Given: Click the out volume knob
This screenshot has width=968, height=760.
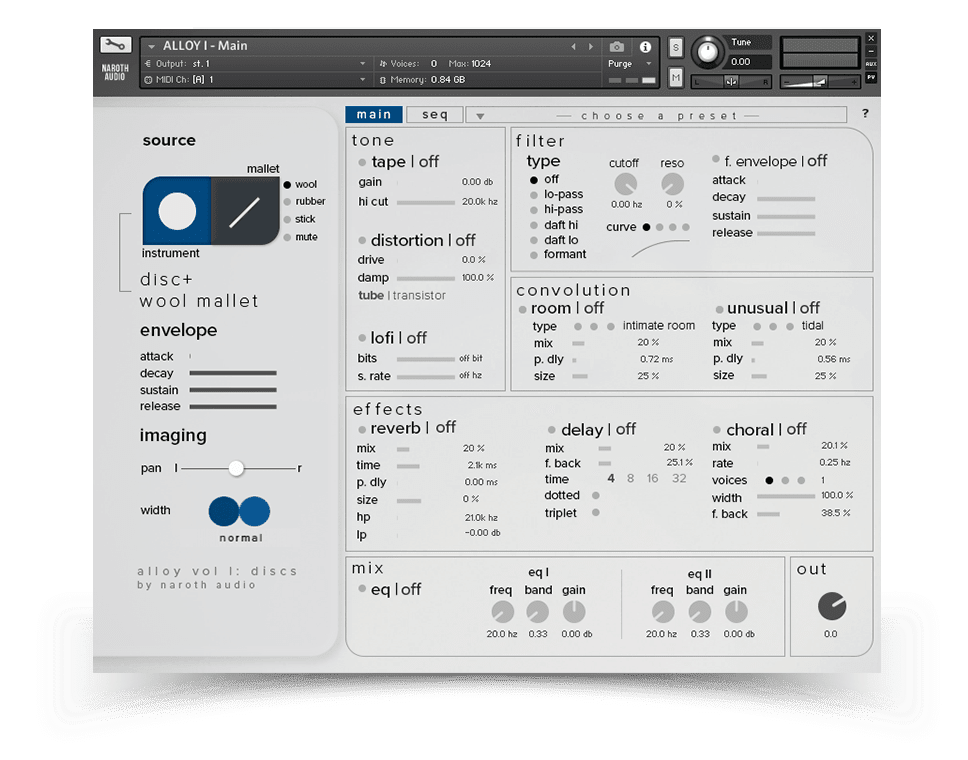Looking at the screenshot, I should point(832,606).
